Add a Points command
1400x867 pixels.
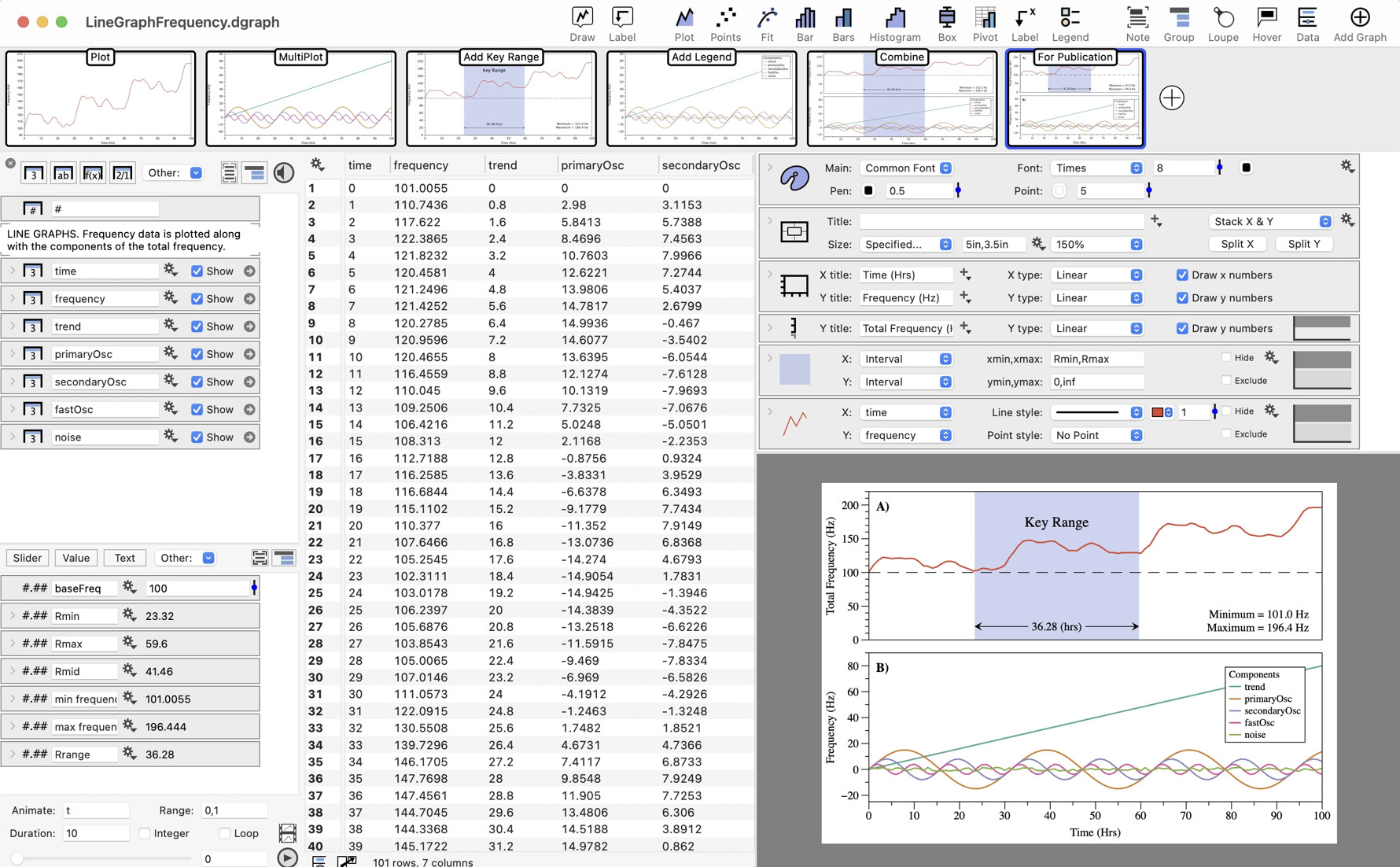(x=725, y=24)
